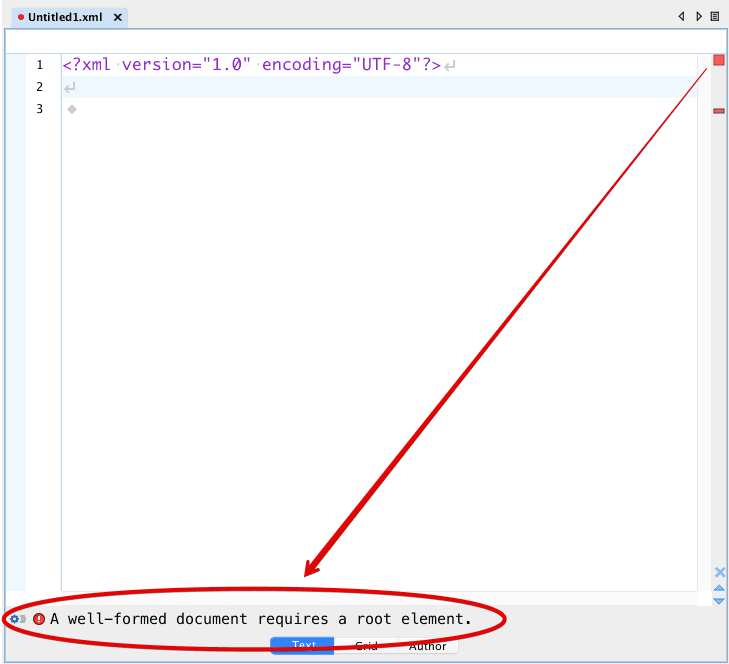Click the breadcrumb bar above the editor
The height and width of the screenshot is (664, 729).
(360, 43)
